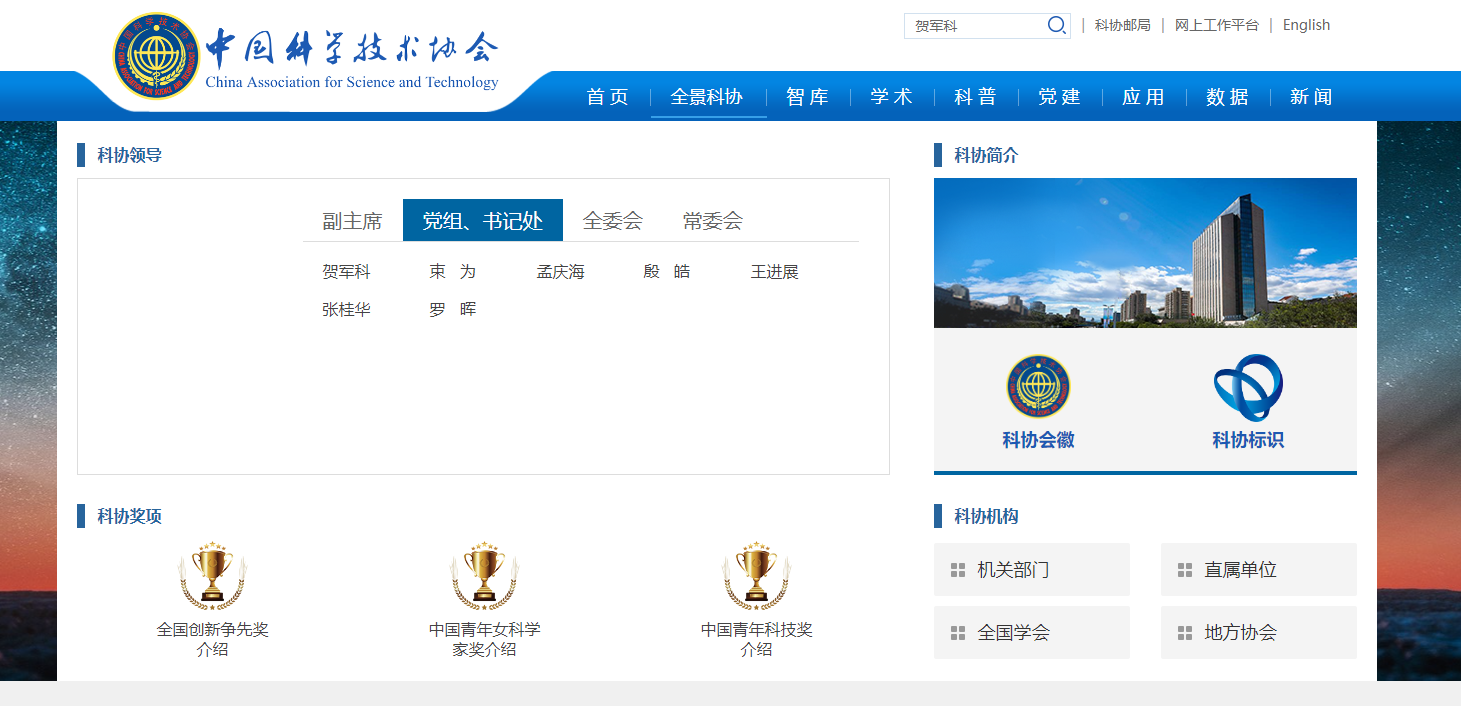Image resolution: width=1461 pixels, height=706 pixels.
Task: Click the CAST building photo
Action: click(x=1145, y=253)
